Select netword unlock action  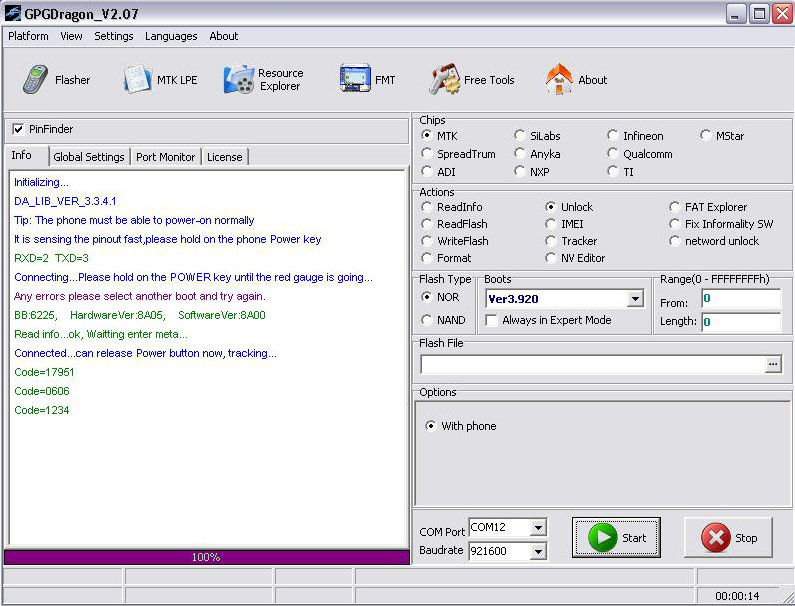674,241
